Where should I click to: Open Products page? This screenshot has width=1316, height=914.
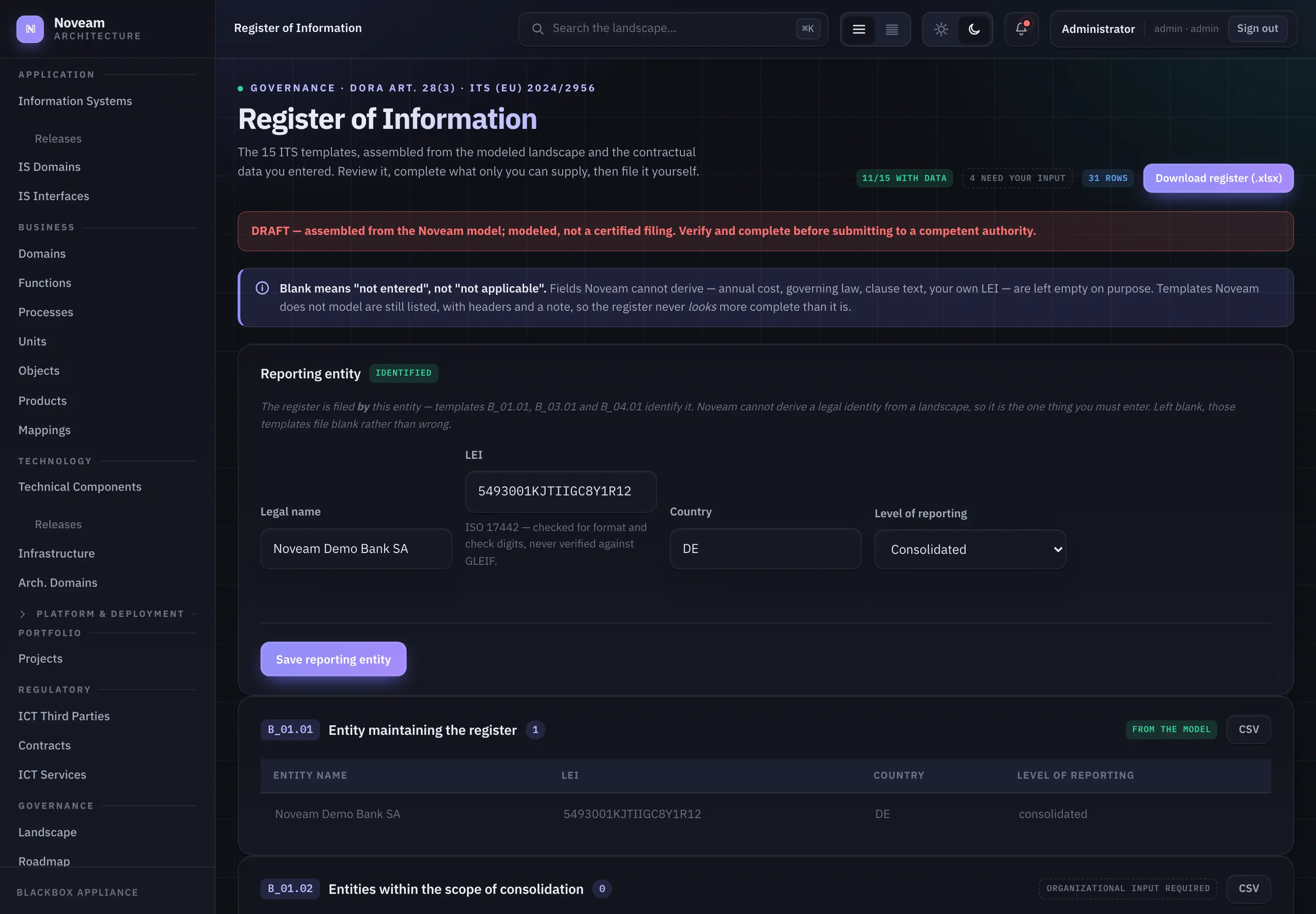point(42,401)
